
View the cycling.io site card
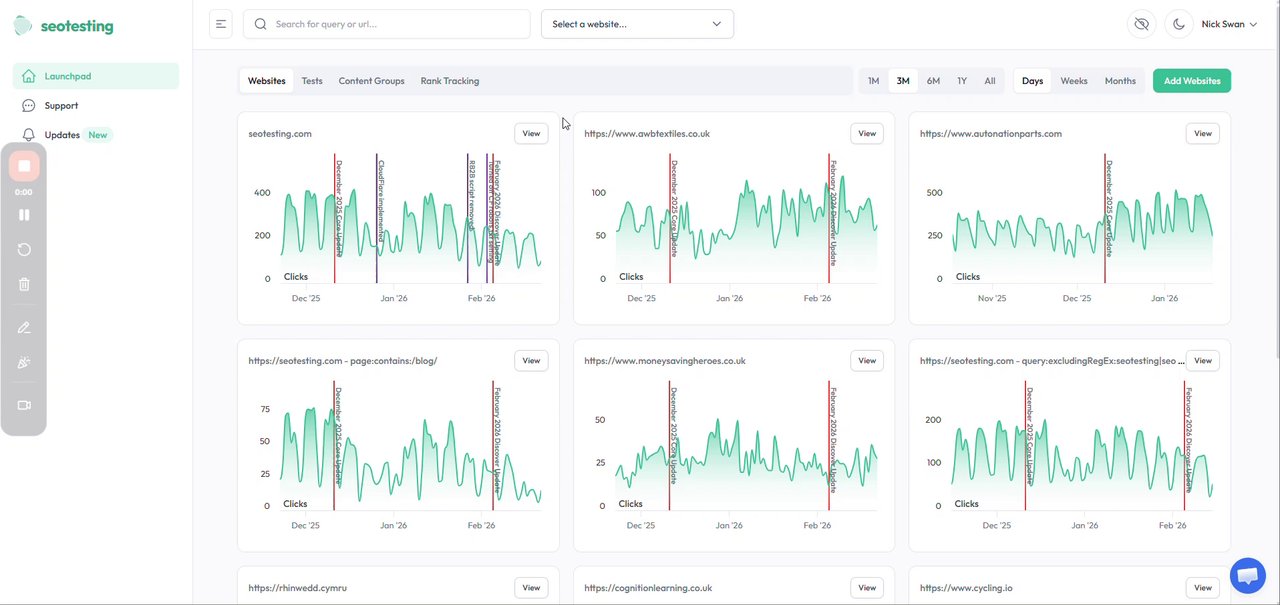pos(1203,588)
